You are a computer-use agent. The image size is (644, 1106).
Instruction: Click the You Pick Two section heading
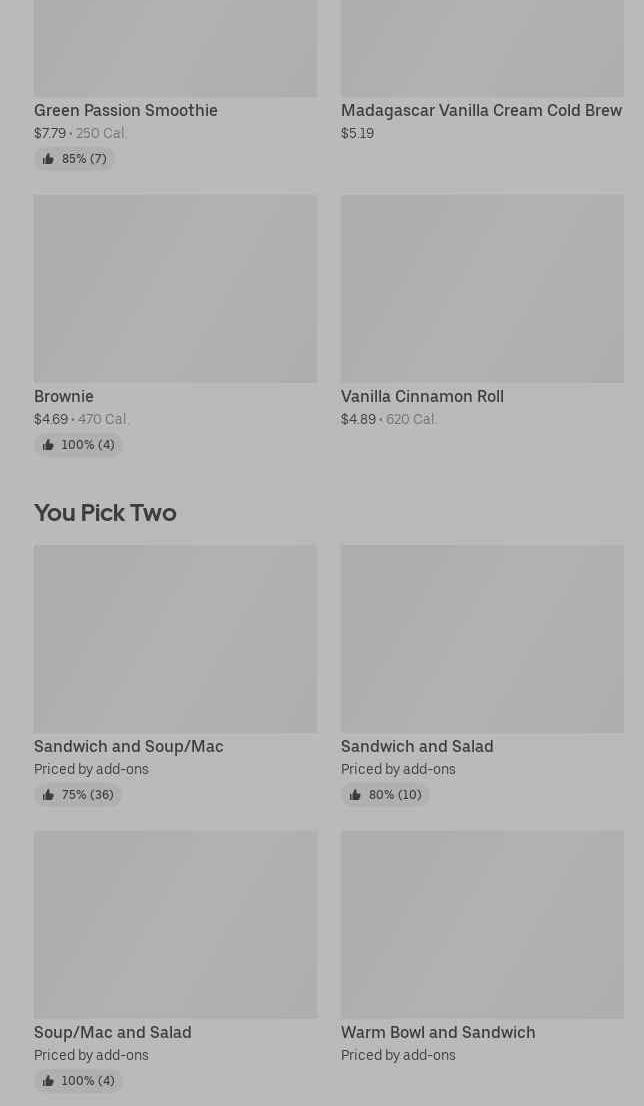105,512
